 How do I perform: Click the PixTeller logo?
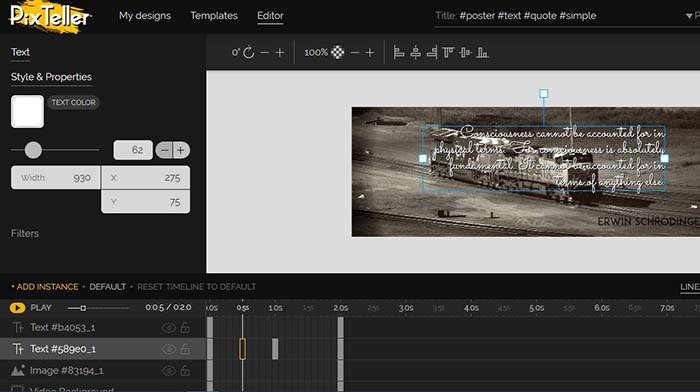[49, 17]
